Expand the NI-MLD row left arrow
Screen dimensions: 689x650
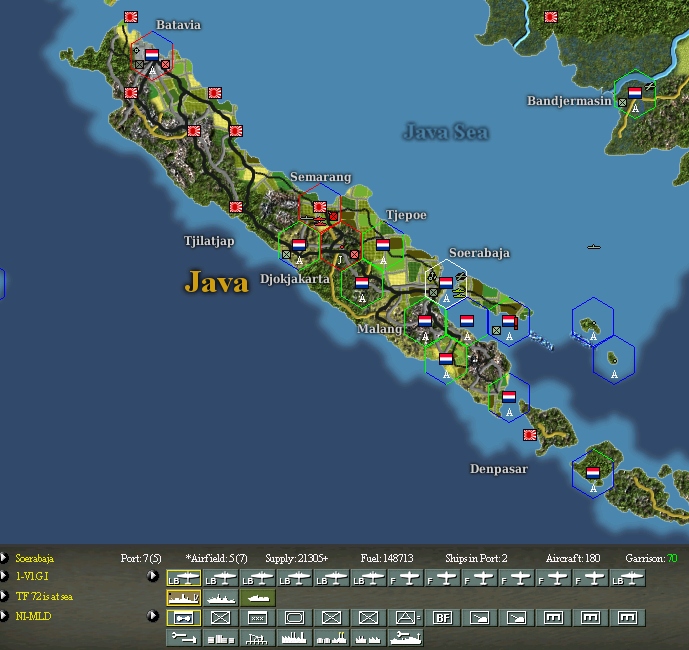(4, 616)
